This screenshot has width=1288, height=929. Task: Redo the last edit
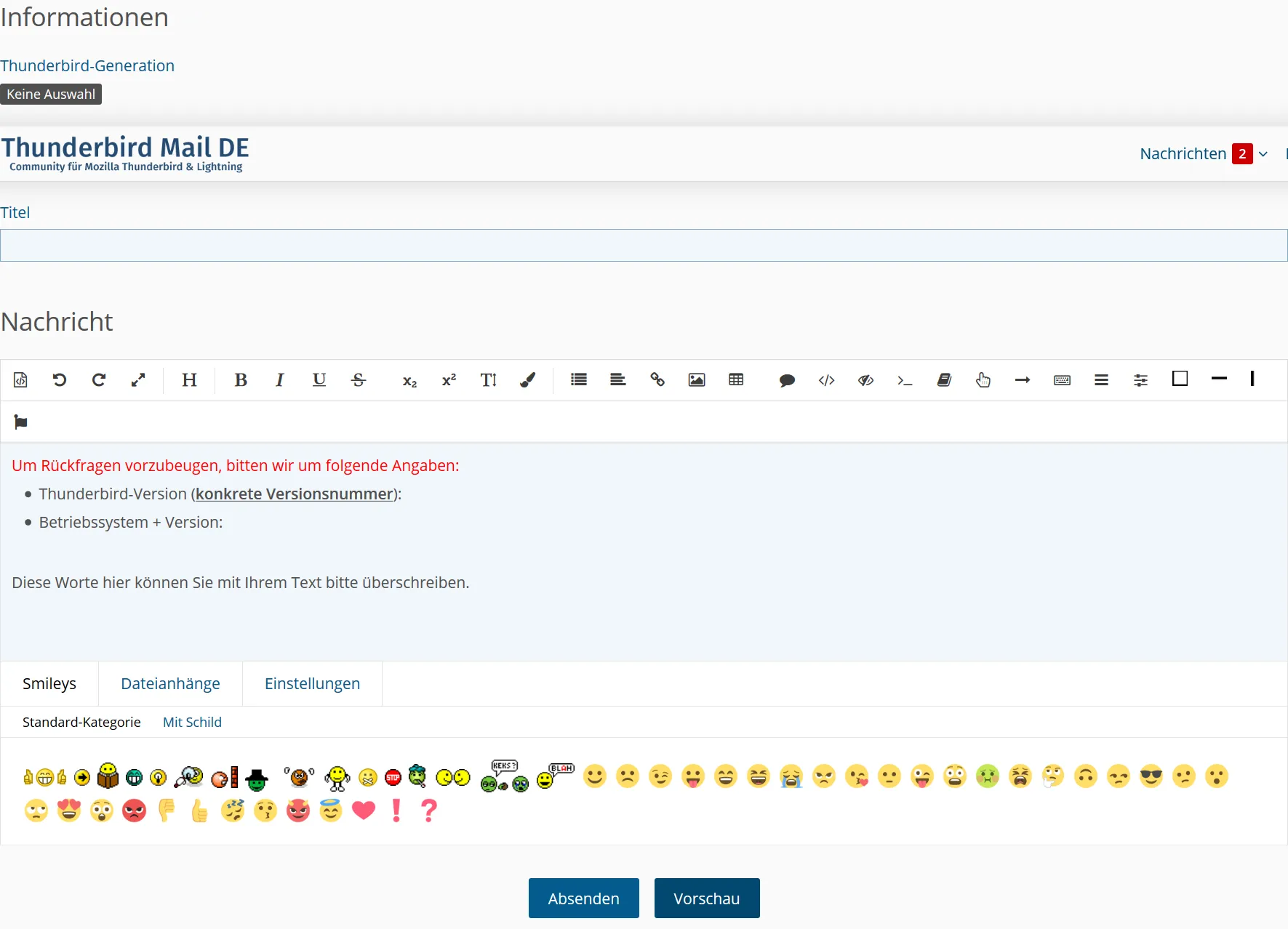coord(99,379)
